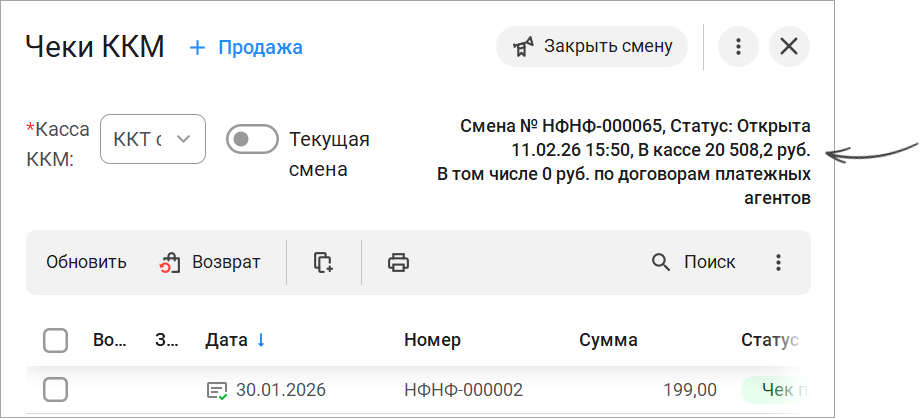Click the copy document icon in toolbar
The height and width of the screenshot is (418, 920).
[323, 263]
